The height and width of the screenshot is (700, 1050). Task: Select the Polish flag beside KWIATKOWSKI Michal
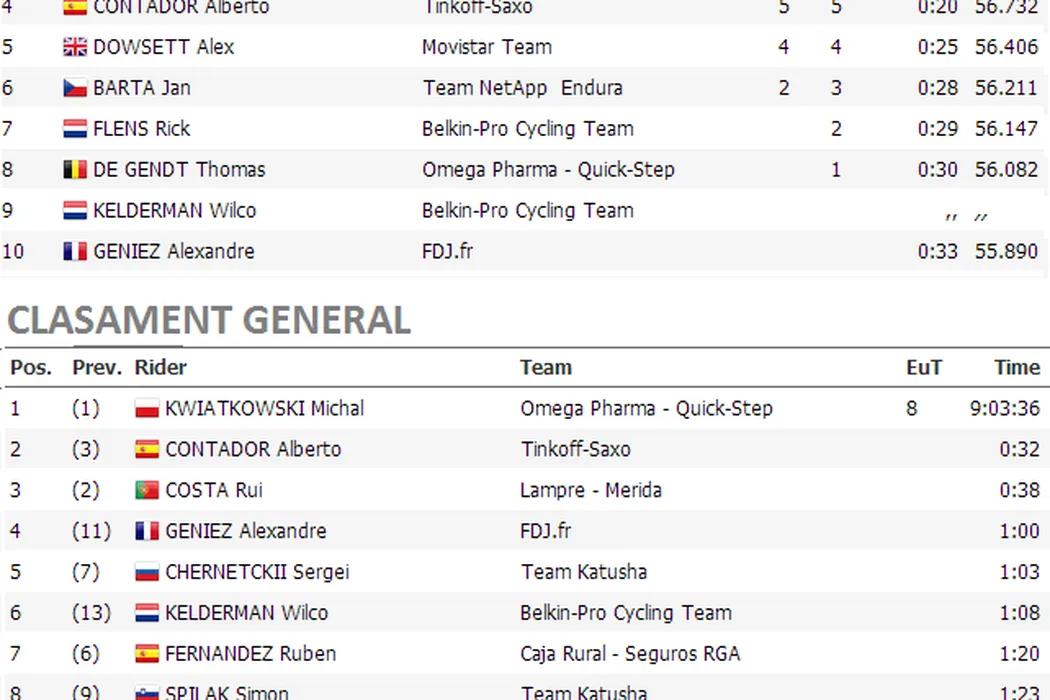pyautogui.click(x=147, y=408)
